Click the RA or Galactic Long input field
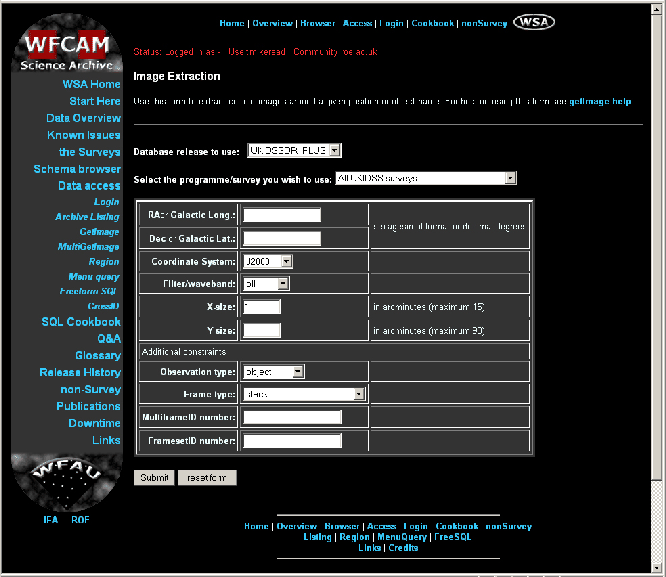Screen dimensions: 666x577 pos(282,215)
